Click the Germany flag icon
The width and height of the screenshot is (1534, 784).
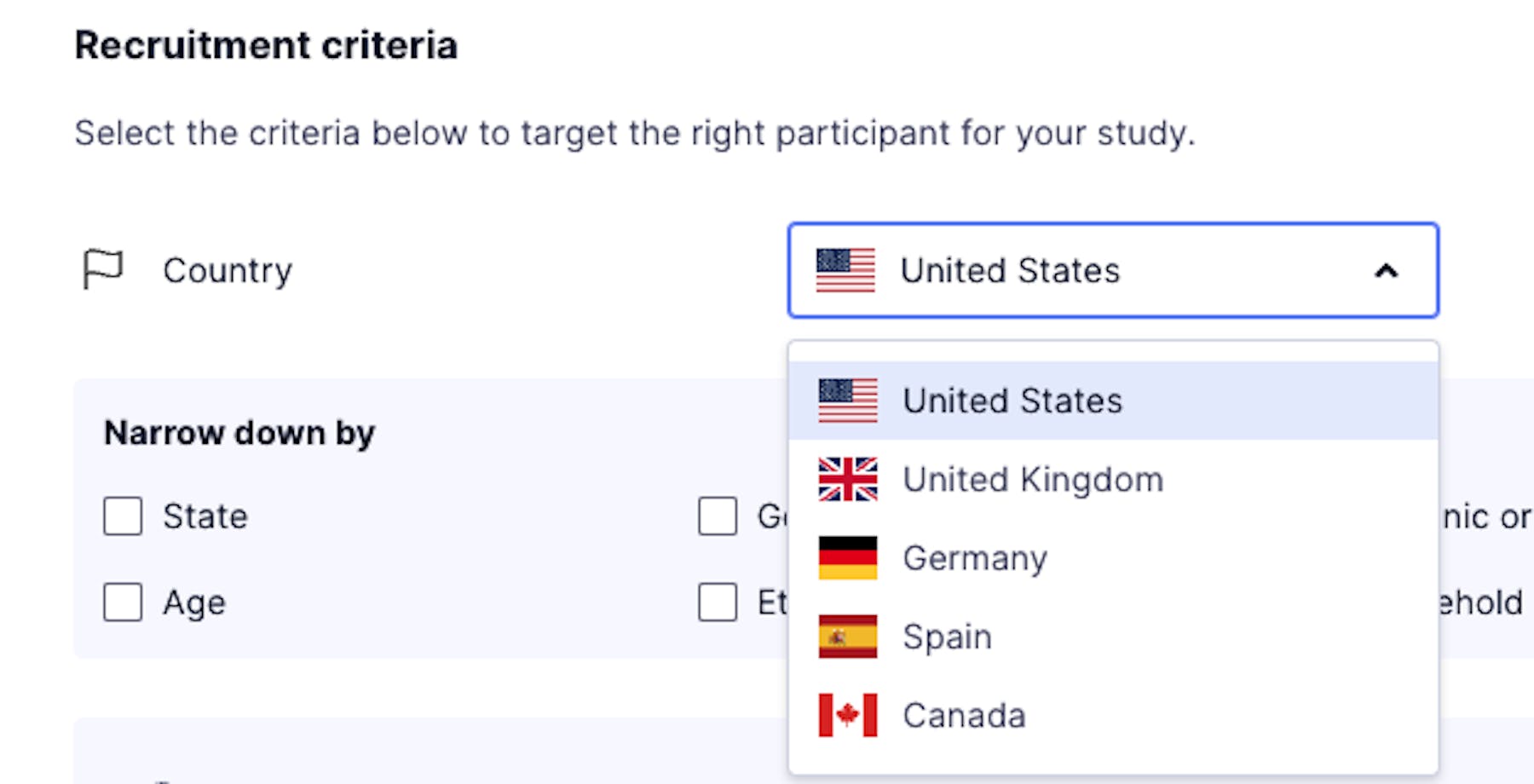click(x=848, y=557)
